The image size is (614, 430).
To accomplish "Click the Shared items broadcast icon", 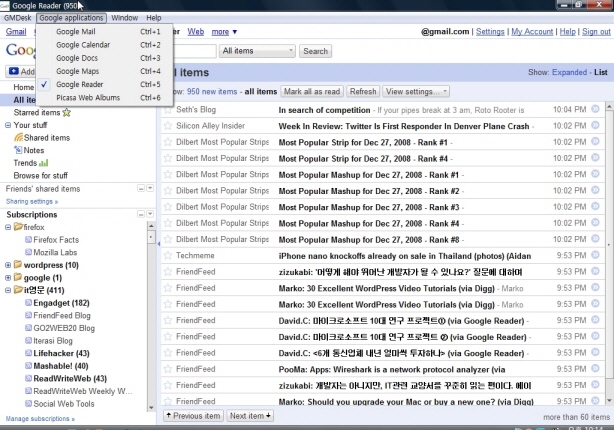I will [18, 137].
